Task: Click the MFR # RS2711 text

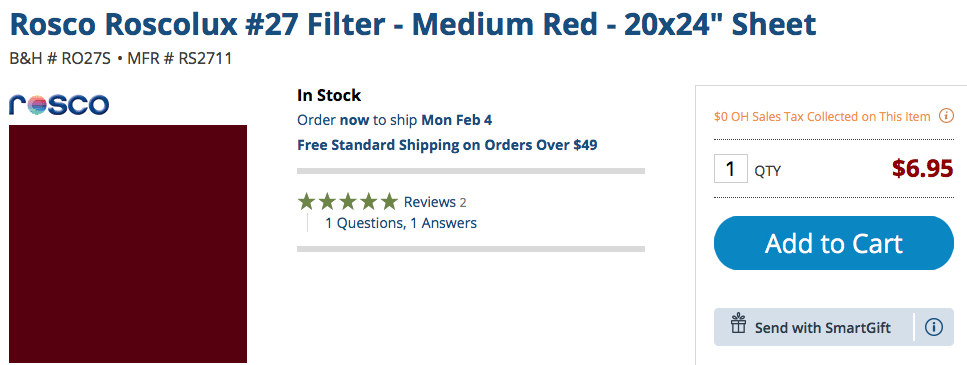Action: [179, 59]
